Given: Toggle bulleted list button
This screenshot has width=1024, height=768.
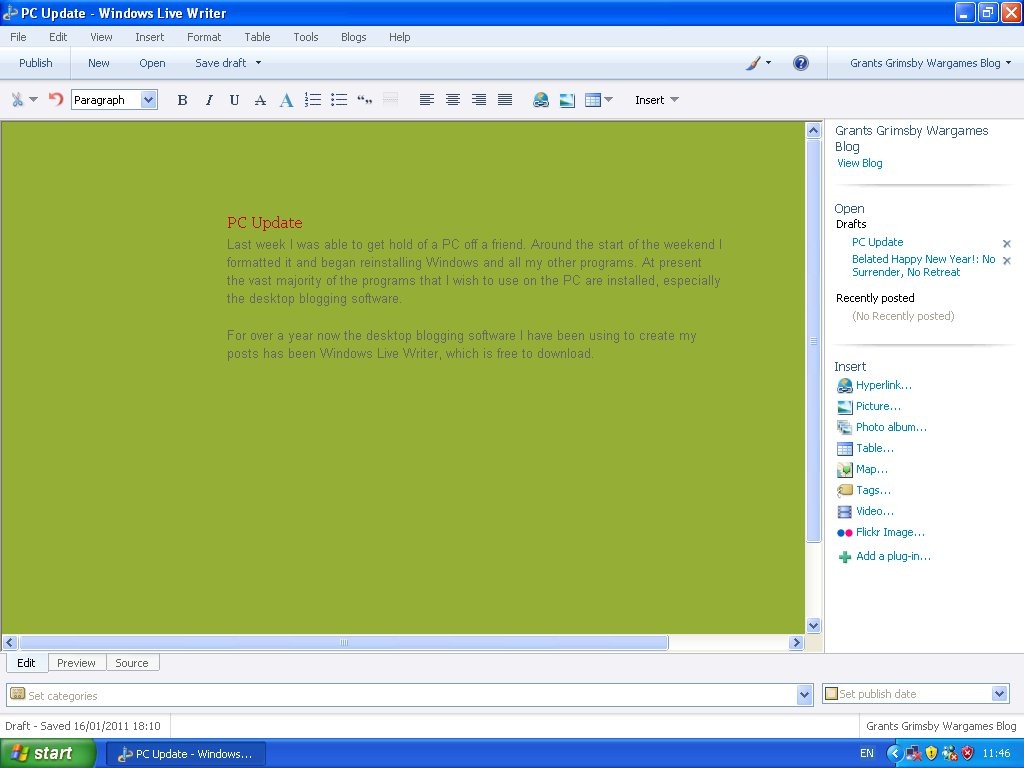Looking at the screenshot, I should point(339,100).
